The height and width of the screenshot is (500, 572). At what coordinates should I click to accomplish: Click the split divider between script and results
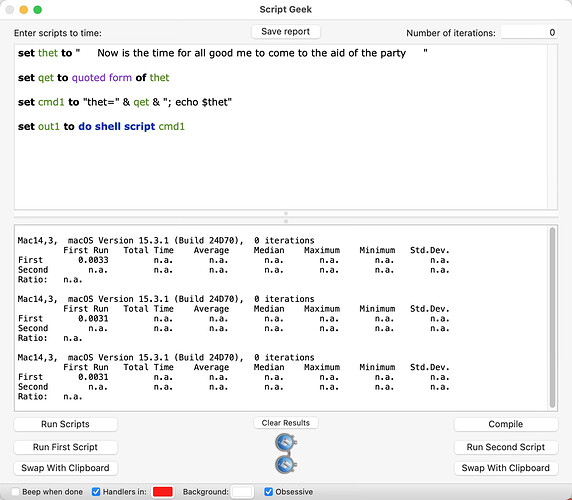click(286, 217)
